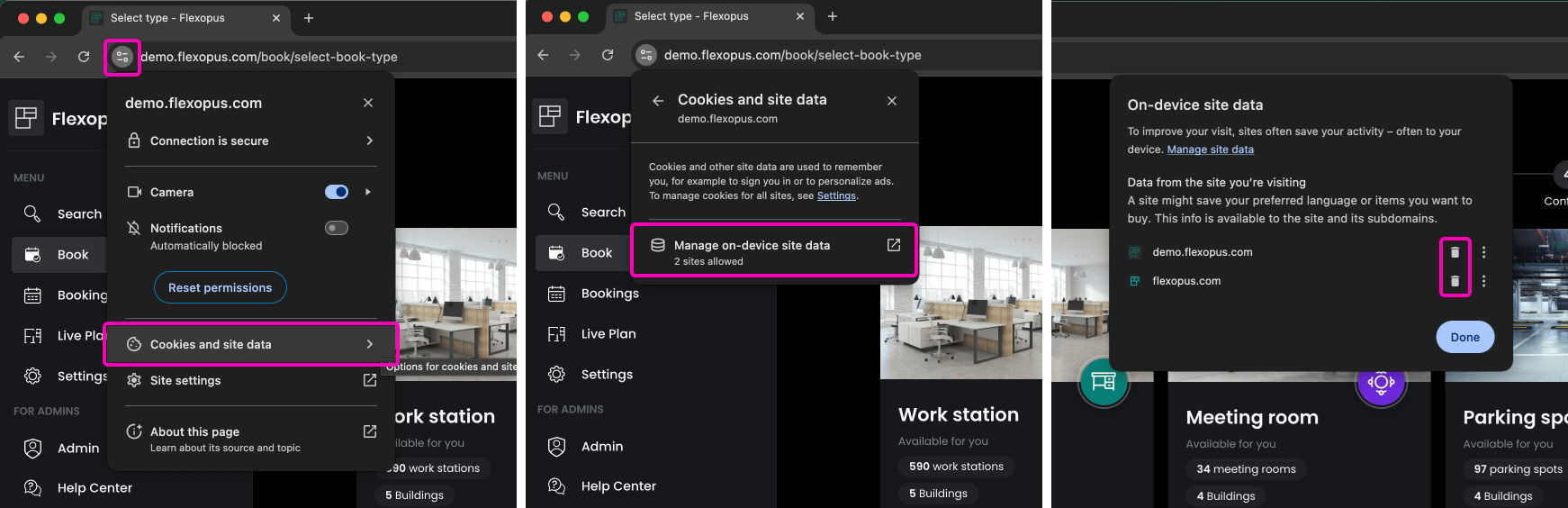Close the Cookies and site data popup
The image size is (1568, 508).
[x=891, y=101]
